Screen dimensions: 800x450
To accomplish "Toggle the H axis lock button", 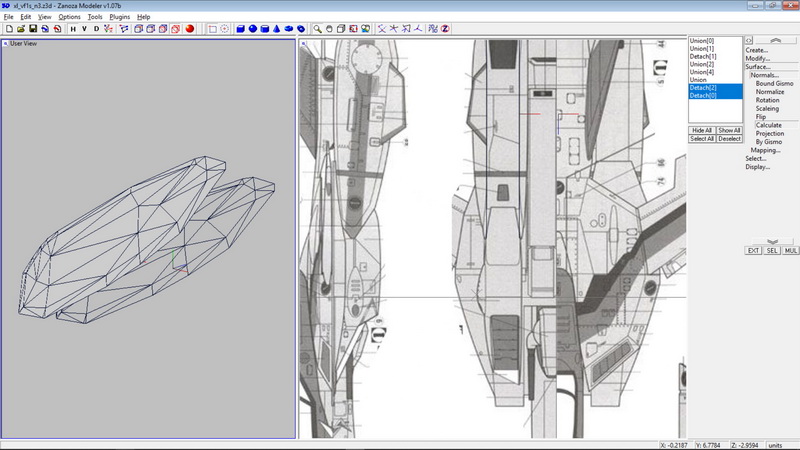I will click(72, 29).
